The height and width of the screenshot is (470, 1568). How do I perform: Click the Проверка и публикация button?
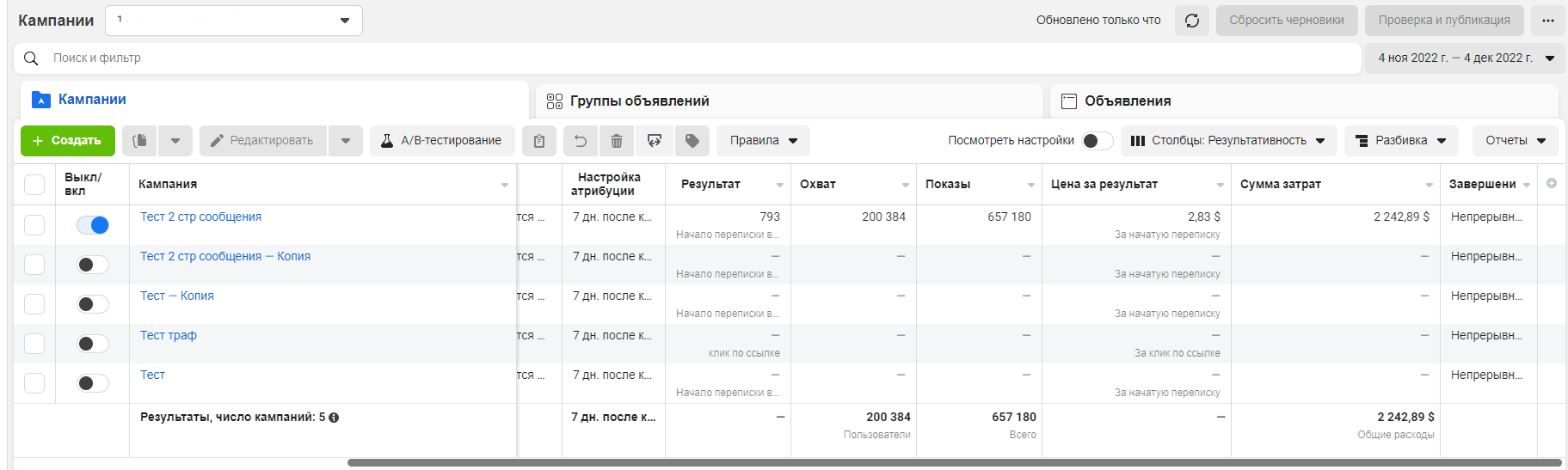click(1444, 21)
